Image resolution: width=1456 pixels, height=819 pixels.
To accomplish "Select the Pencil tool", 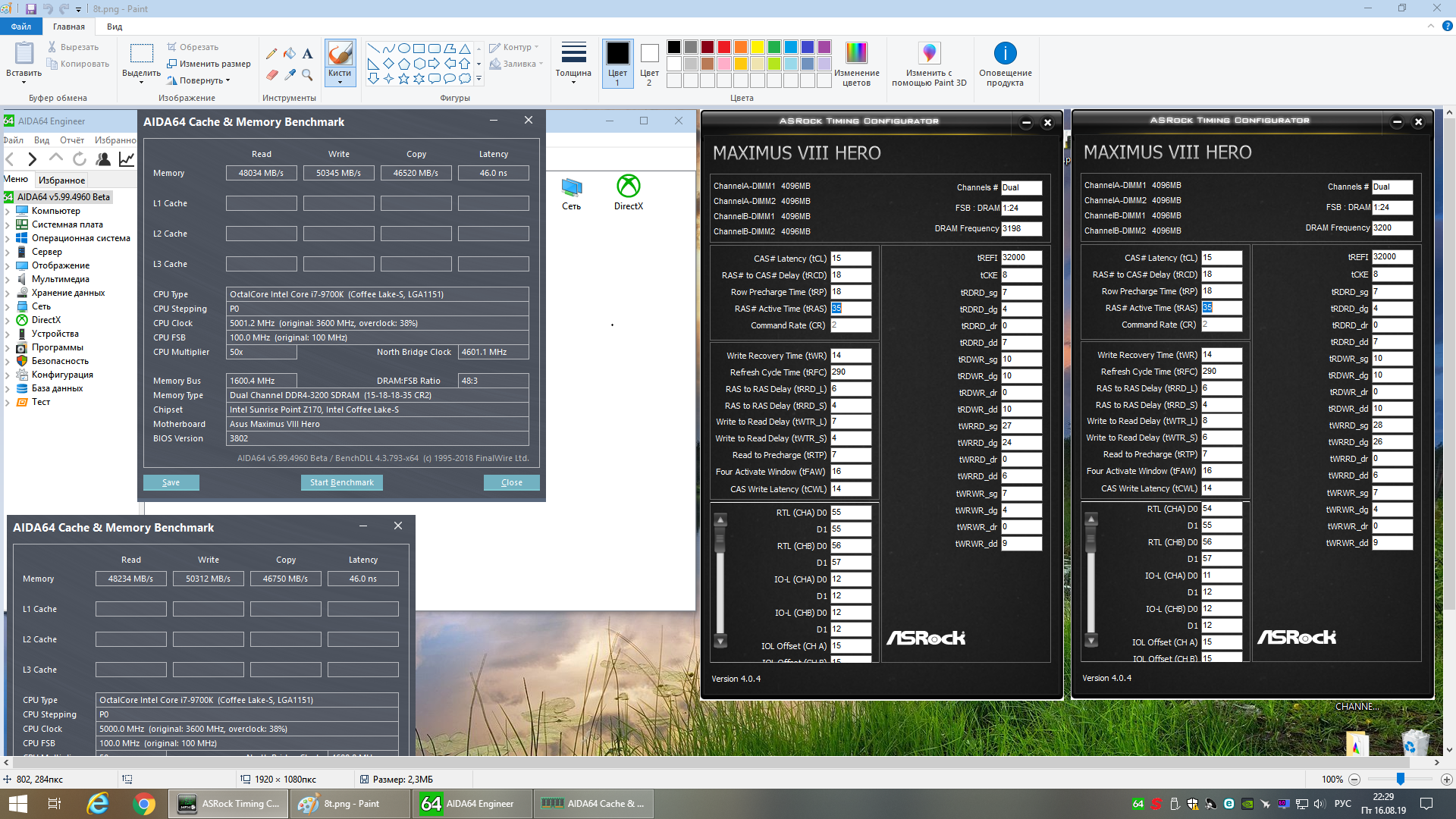I will pyautogui.click(x=271, y=54).
